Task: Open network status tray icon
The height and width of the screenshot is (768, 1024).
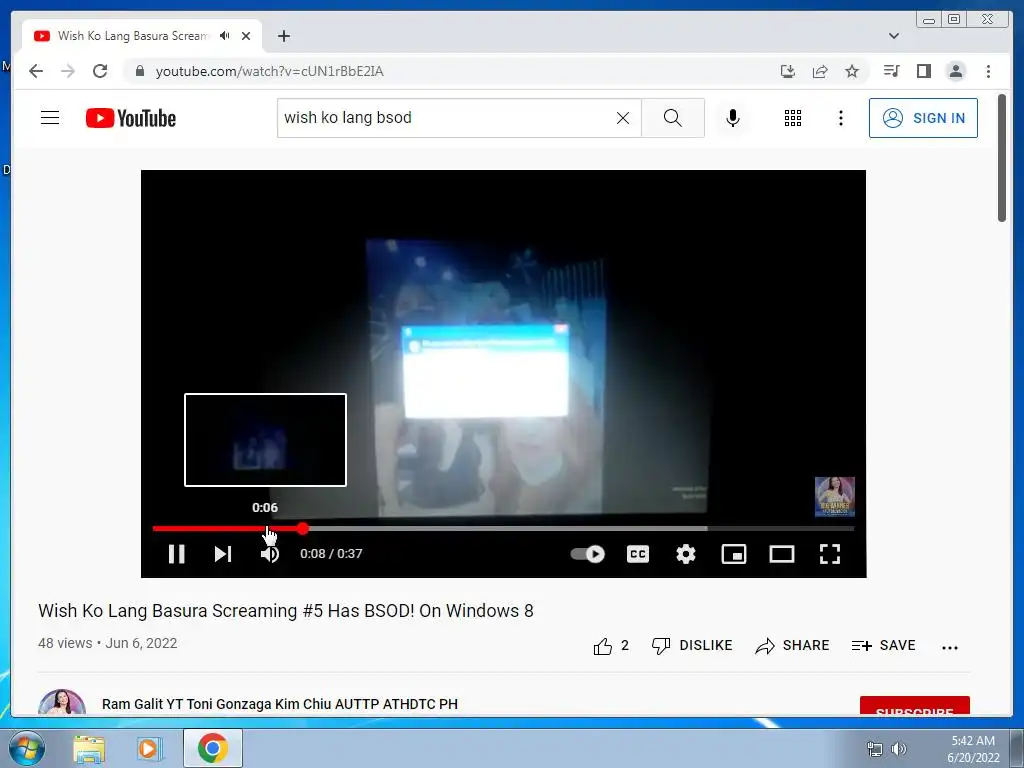Action: click(x=874, y=749)
